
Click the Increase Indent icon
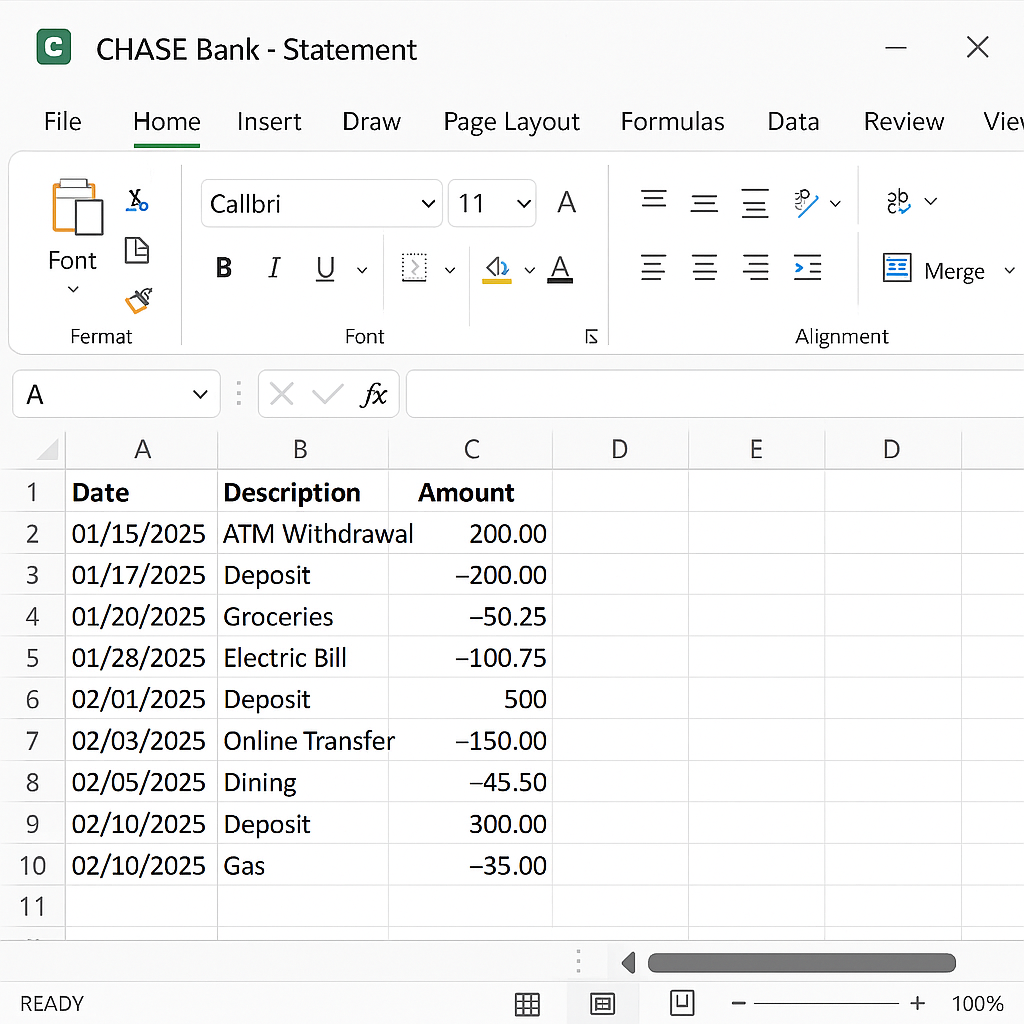807,268
